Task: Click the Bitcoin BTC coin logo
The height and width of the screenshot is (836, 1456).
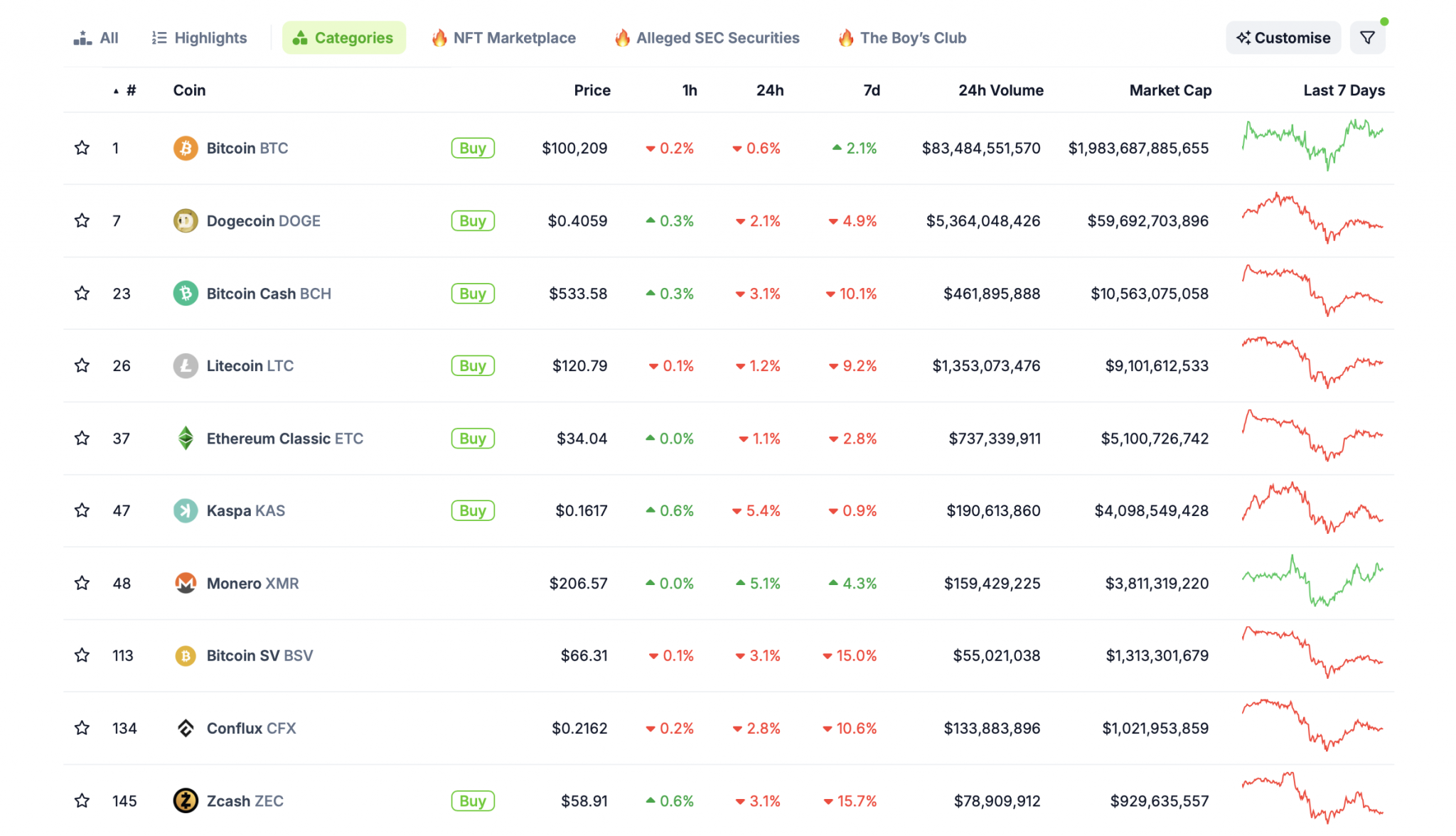Action: pos(185,148)
